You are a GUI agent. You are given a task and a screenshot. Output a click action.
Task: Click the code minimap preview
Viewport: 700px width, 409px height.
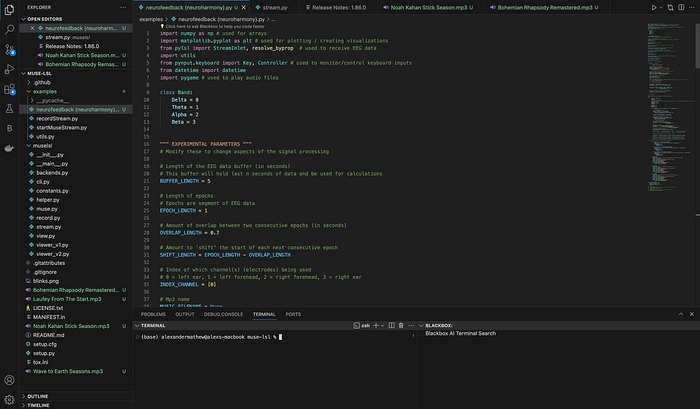(669, 107)
